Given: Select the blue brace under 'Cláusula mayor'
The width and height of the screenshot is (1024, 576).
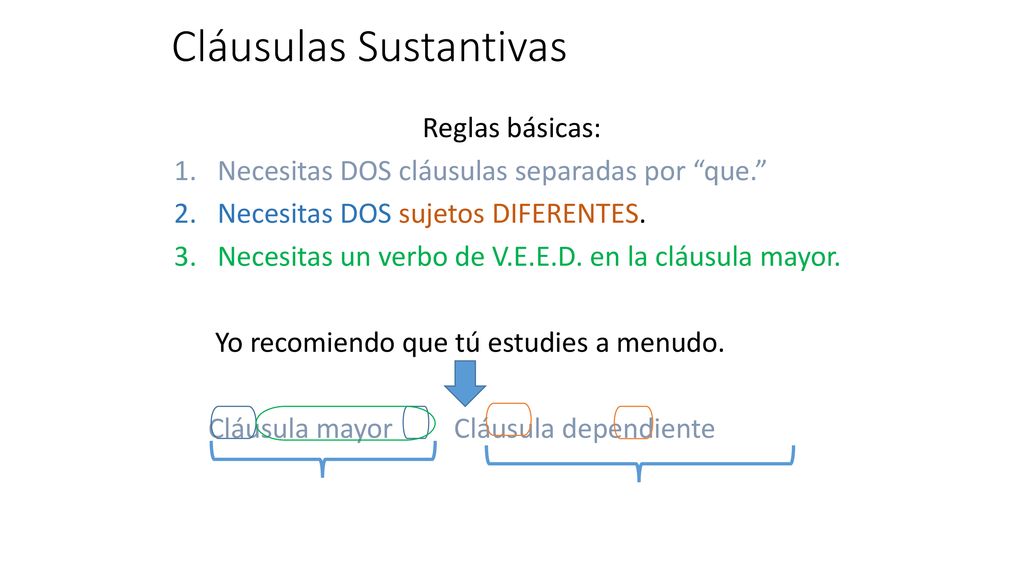Looking at the screenshot, I should click(x=323, y=459).
